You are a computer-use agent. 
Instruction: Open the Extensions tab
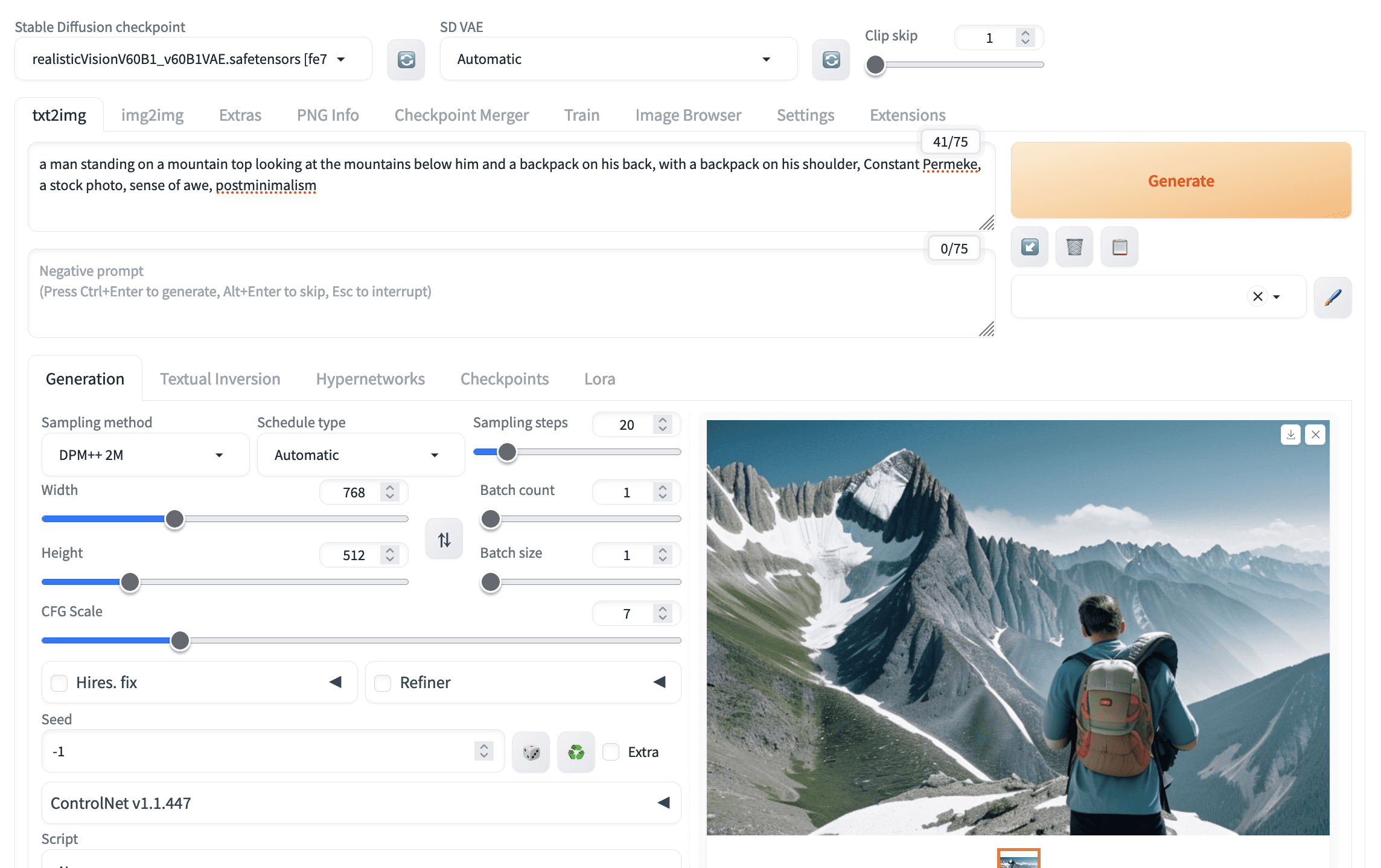(x=907, y=115)
